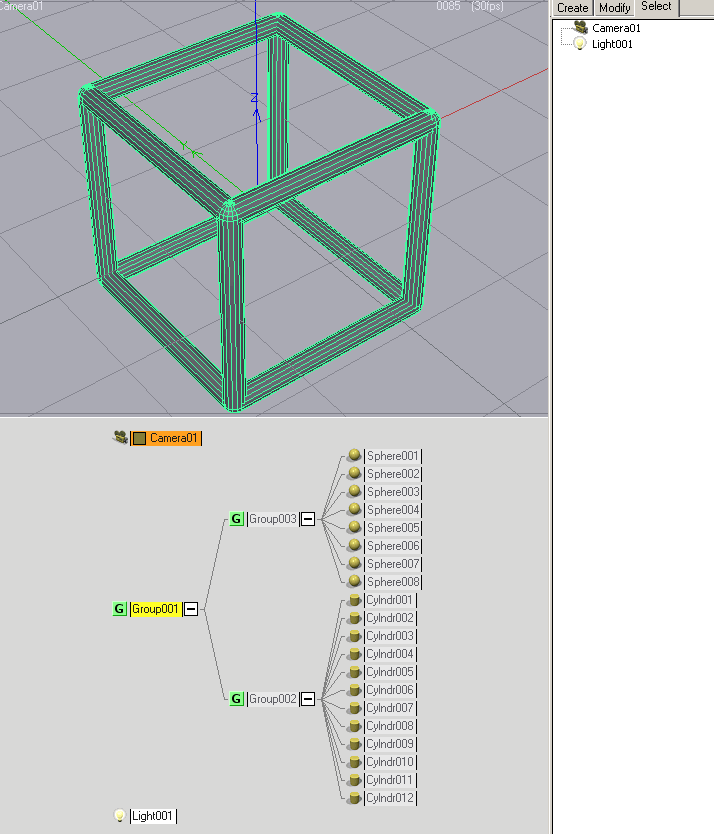Select Sphere005 node in the schematic

click(393, 528)
